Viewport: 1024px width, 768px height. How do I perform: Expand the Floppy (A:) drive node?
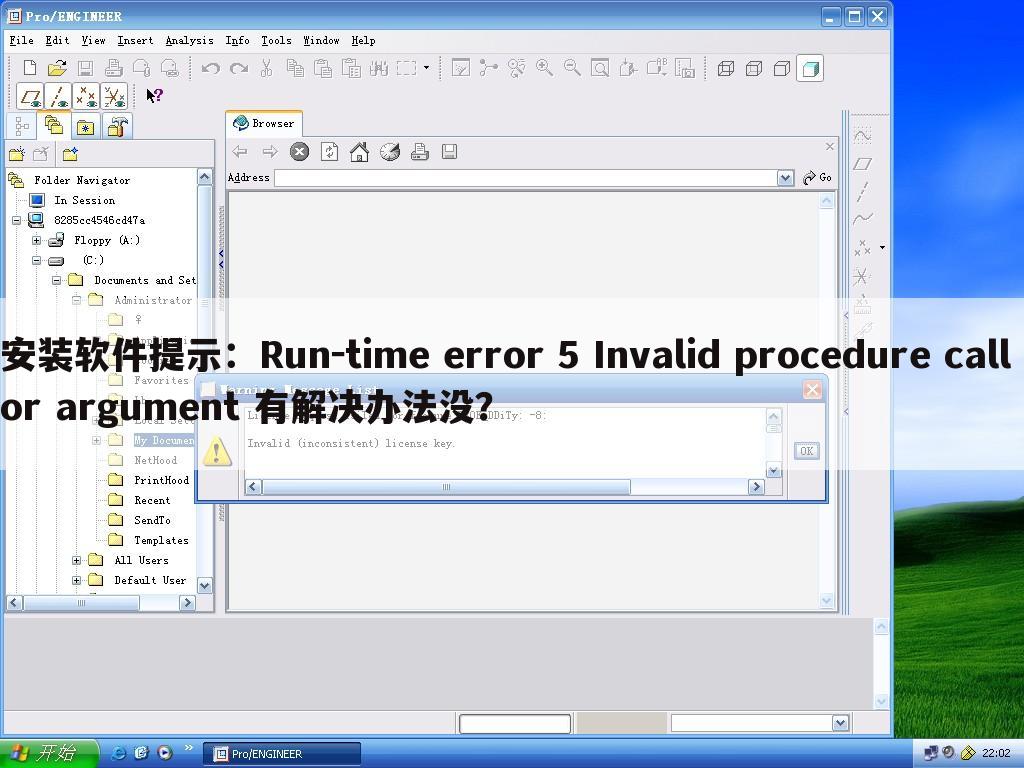point(37,240)
